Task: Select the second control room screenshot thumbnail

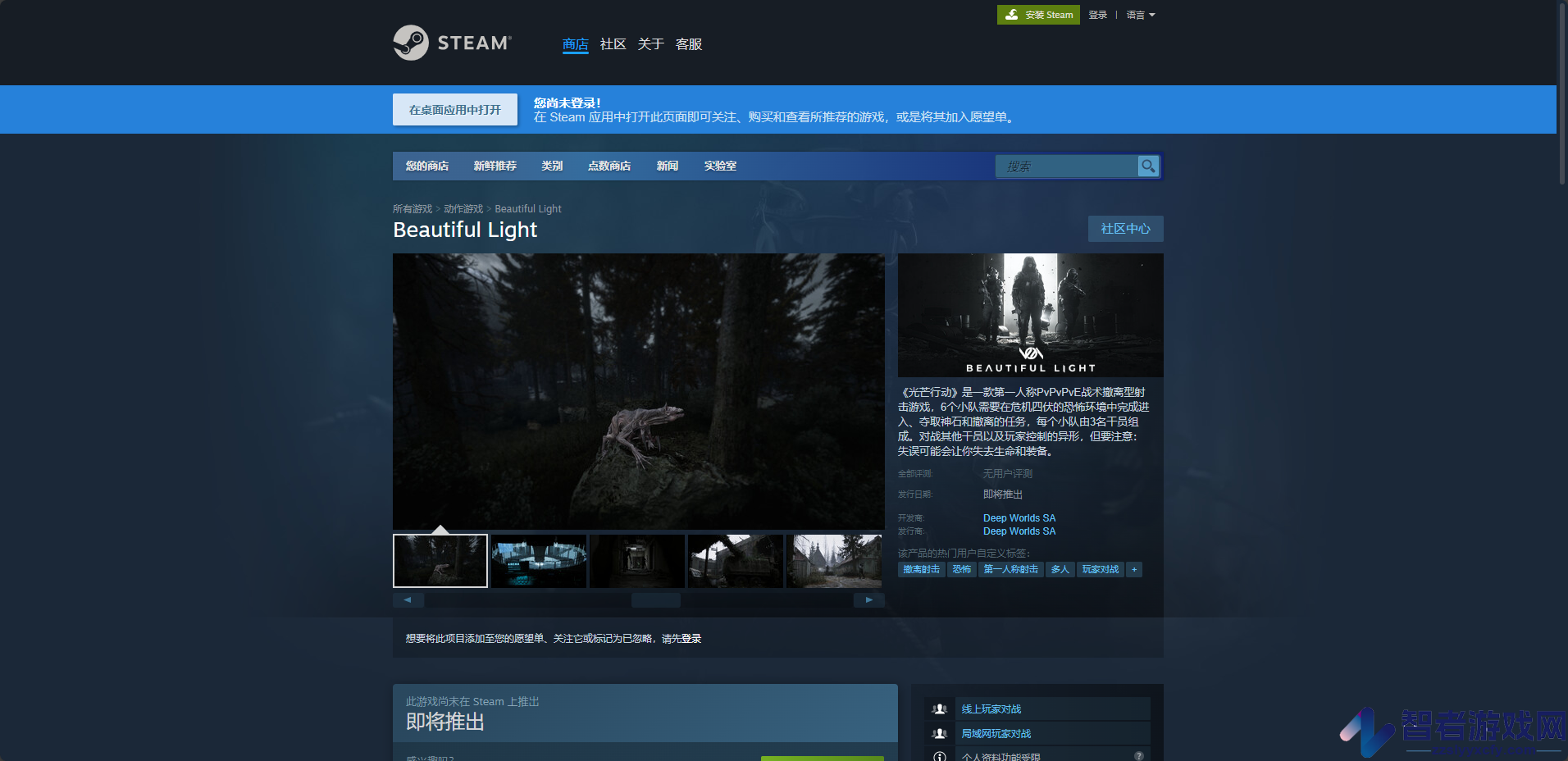Action: 539,561
